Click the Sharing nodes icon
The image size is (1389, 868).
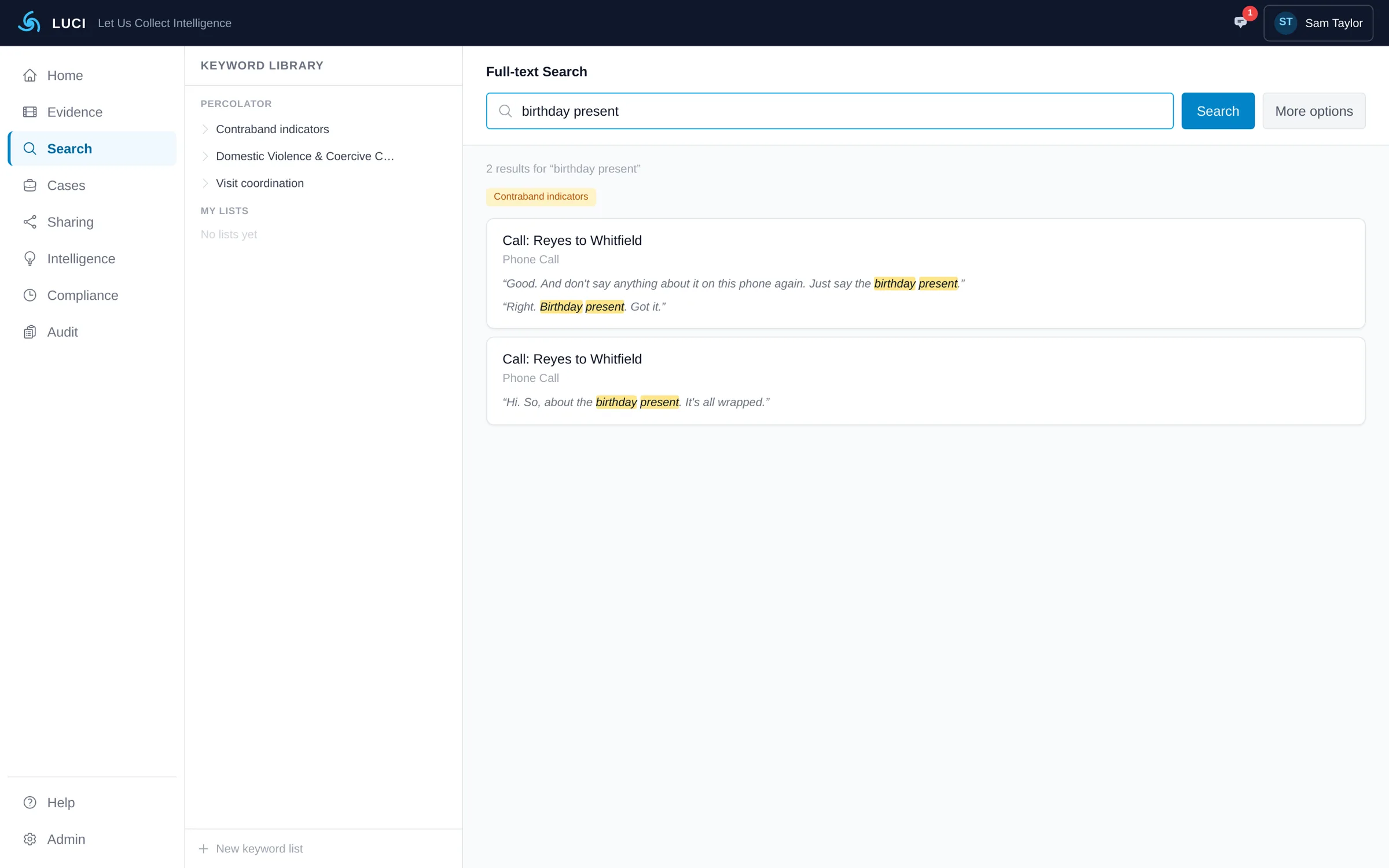pyautogui.click(x=30, y=222)
